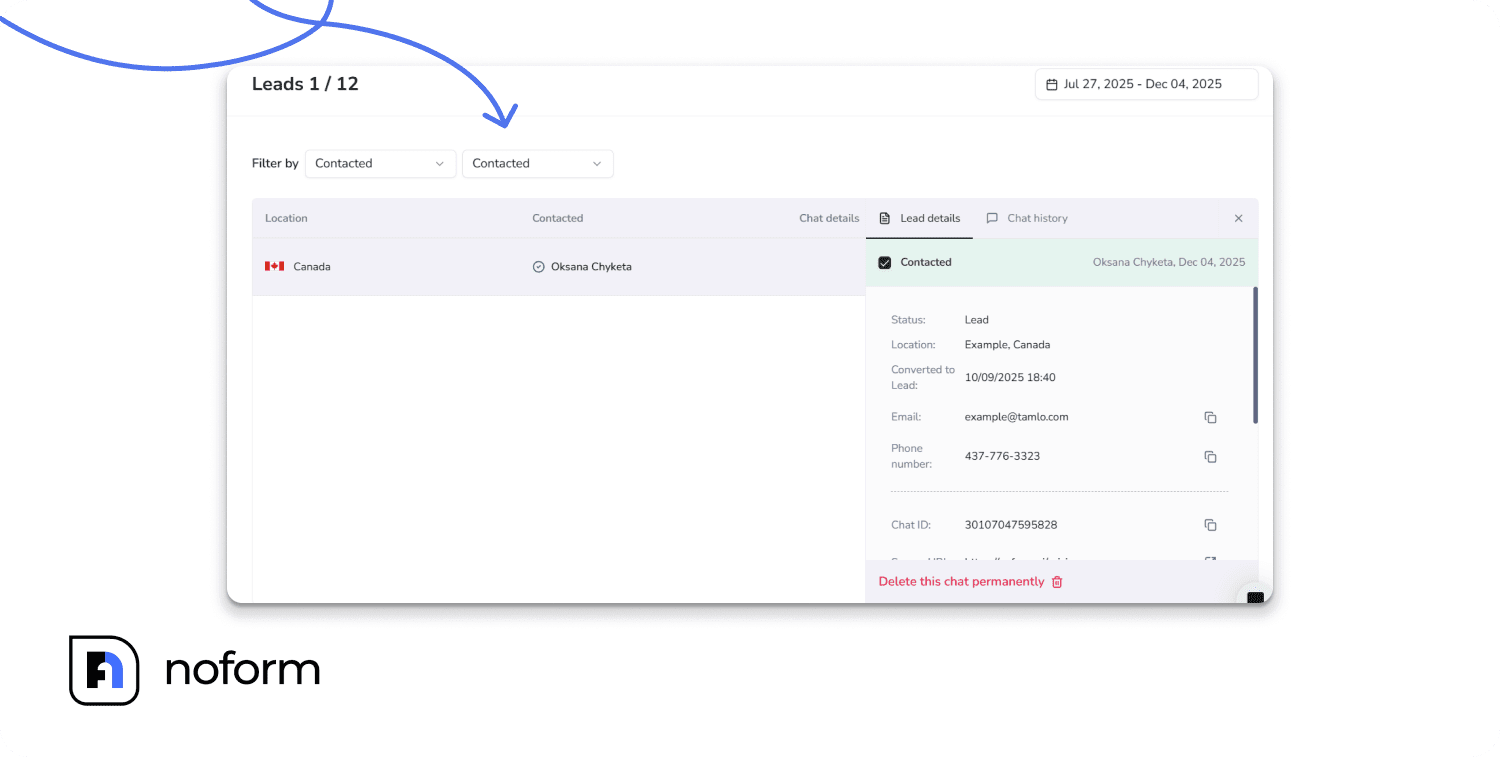Click the Contacted column header
The width and height of the screenshot is (1500, 757).
click(x=557, y=218)
